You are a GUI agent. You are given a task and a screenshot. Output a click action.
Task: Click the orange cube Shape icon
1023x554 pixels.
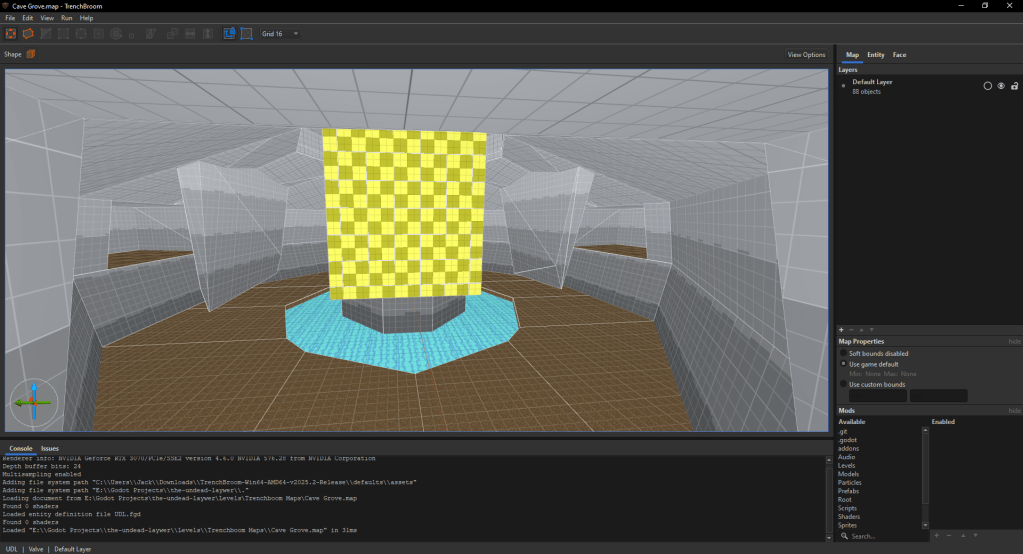click(x=31, y=54)
